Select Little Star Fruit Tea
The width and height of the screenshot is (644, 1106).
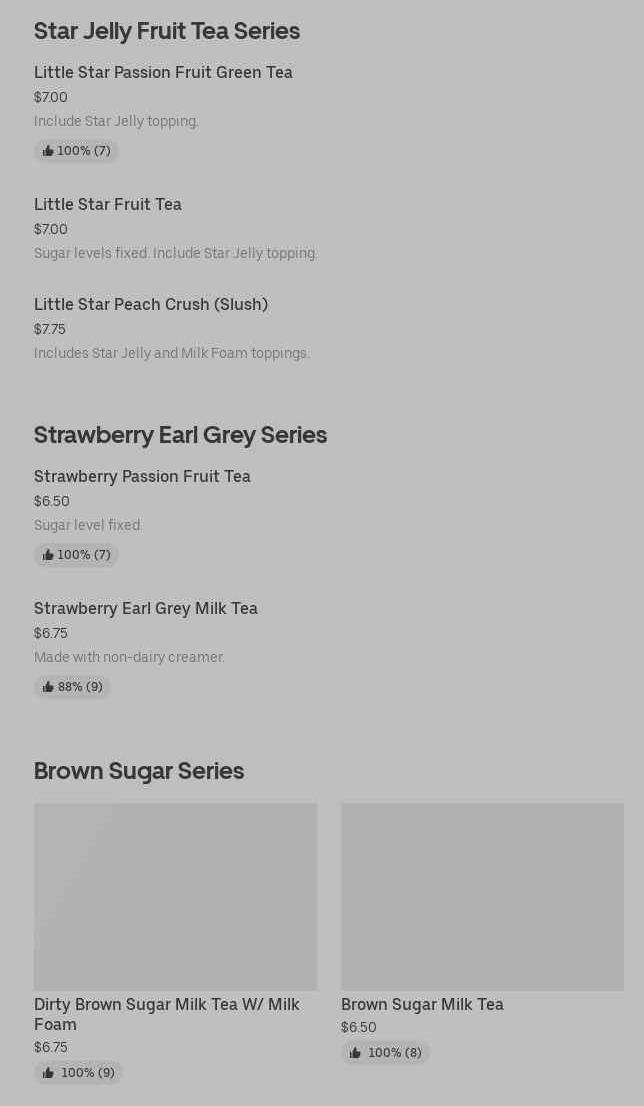(x=108, y=204)
